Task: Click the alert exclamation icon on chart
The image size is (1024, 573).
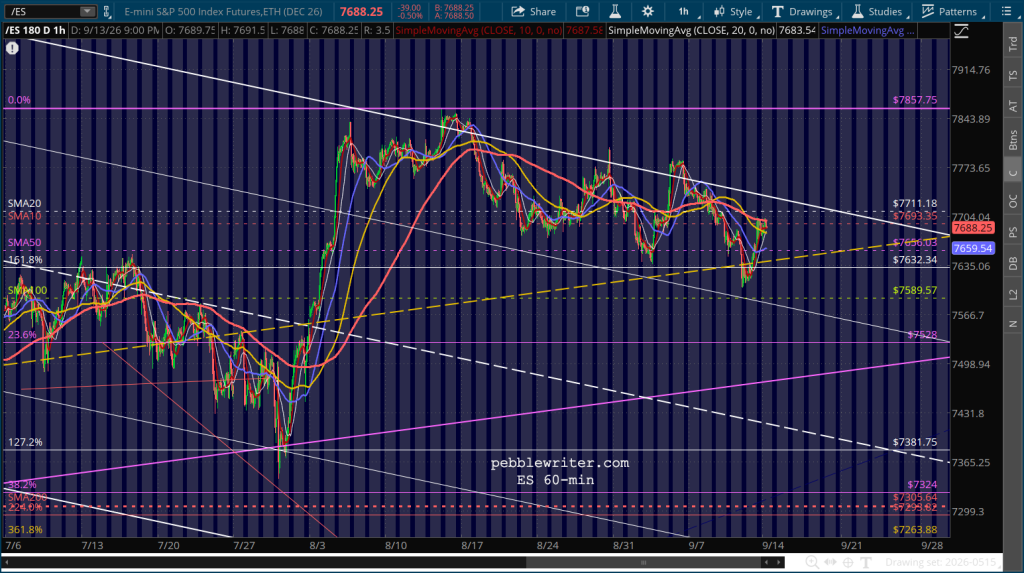Action: coord(12,48)
